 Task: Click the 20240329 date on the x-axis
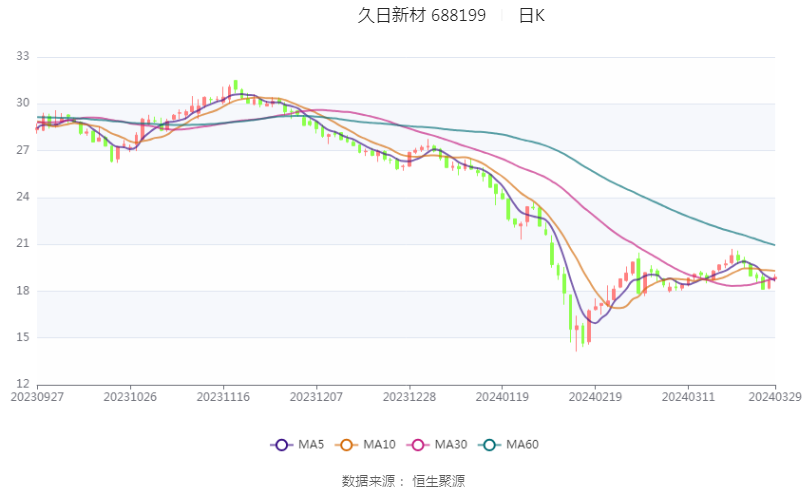[x=774, y=397]
